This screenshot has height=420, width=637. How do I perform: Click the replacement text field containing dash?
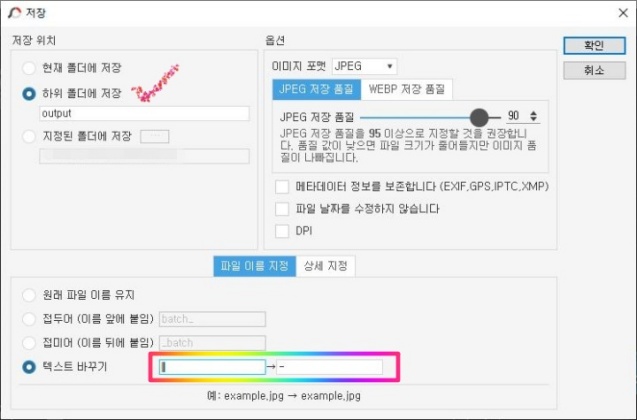(x=329, y=367)
